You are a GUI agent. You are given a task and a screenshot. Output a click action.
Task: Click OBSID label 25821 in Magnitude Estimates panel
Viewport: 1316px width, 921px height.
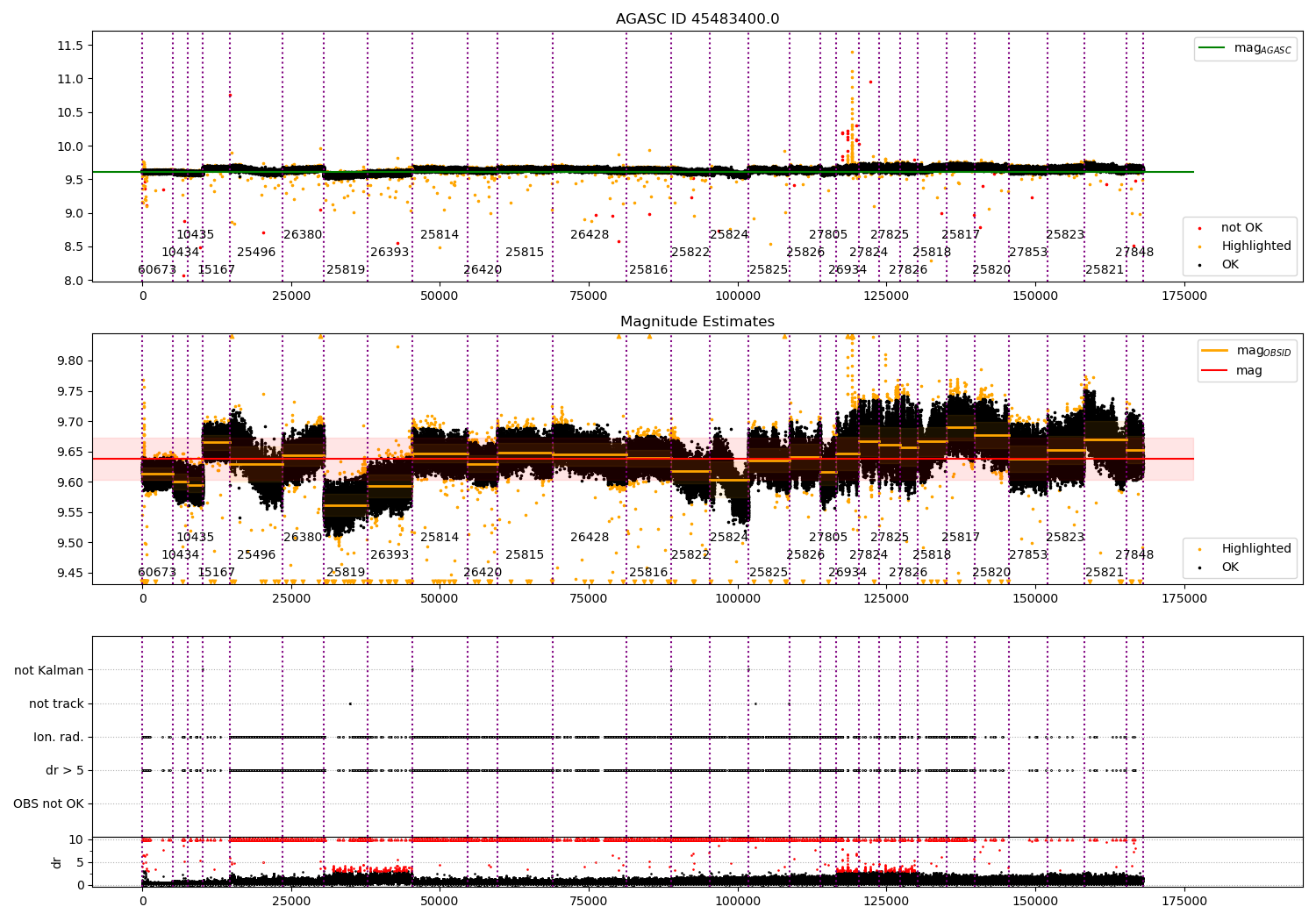tap(1105, 573)
